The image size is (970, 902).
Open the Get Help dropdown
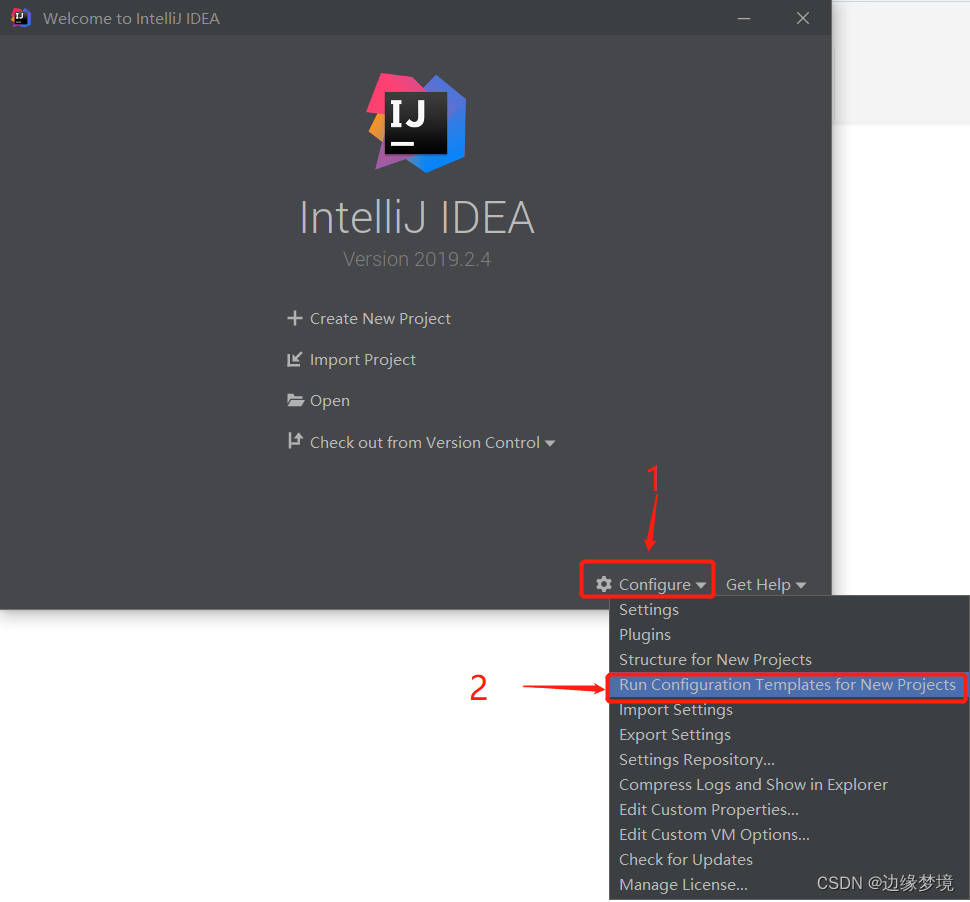[766, 585]
